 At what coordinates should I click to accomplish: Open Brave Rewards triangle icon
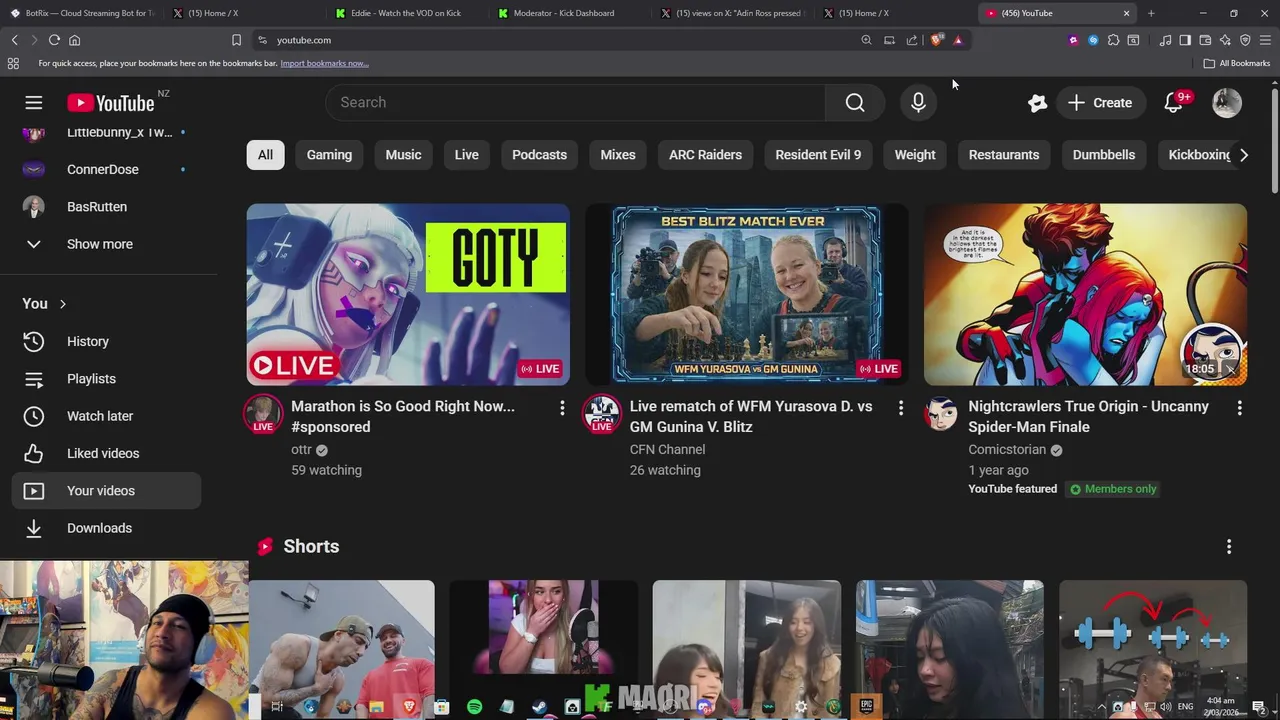pyautogui.click(x=958, y=40)
